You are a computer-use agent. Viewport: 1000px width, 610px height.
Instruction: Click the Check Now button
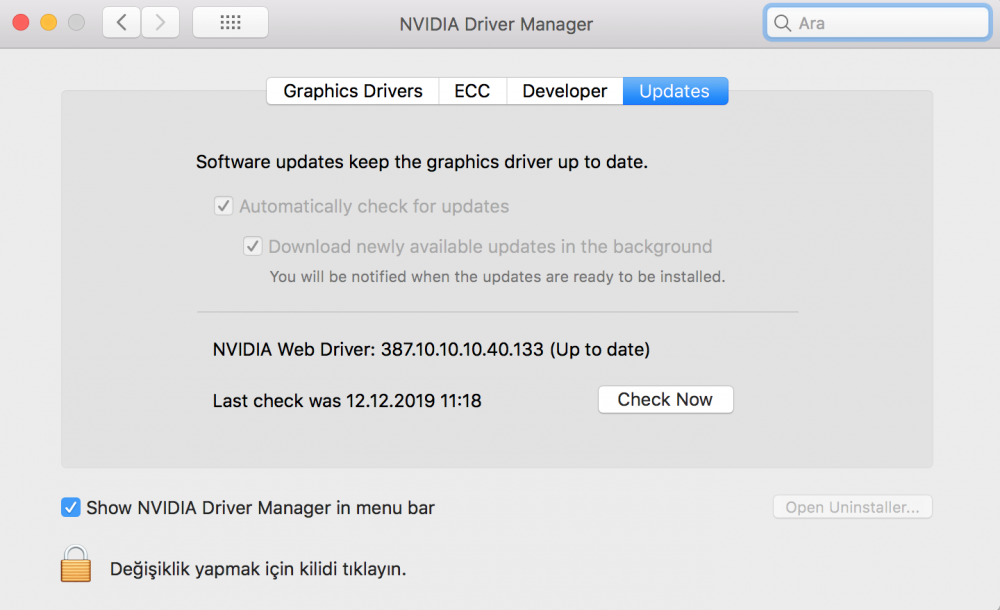tap(665, 399)
